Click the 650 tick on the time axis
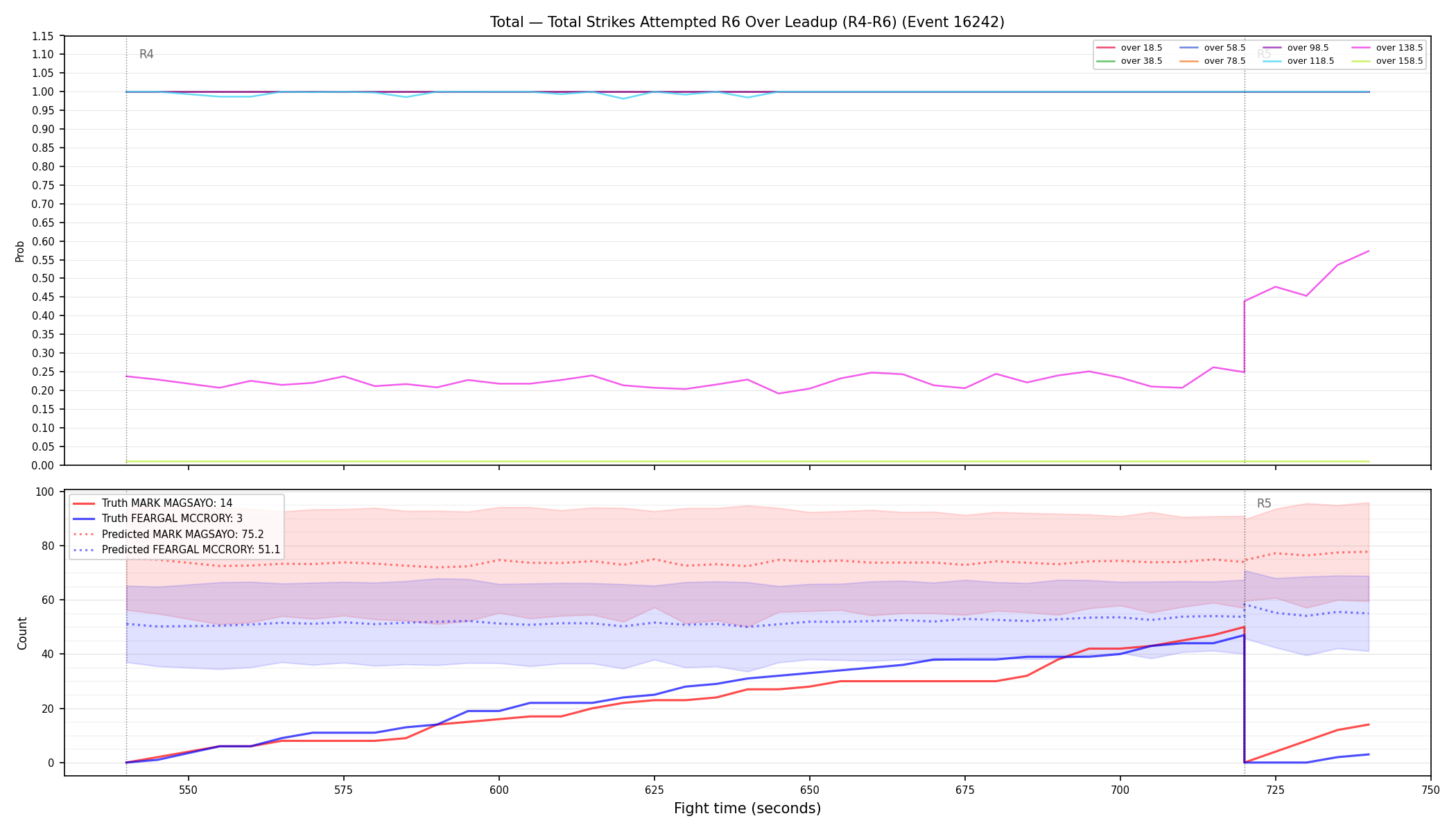Screen dimensions: 1456x832 [809, 790]
